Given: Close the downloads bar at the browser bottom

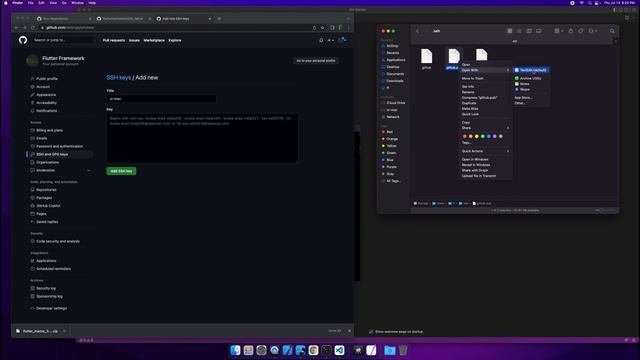Looking at the screenshot, I should [x=349, y=331].
